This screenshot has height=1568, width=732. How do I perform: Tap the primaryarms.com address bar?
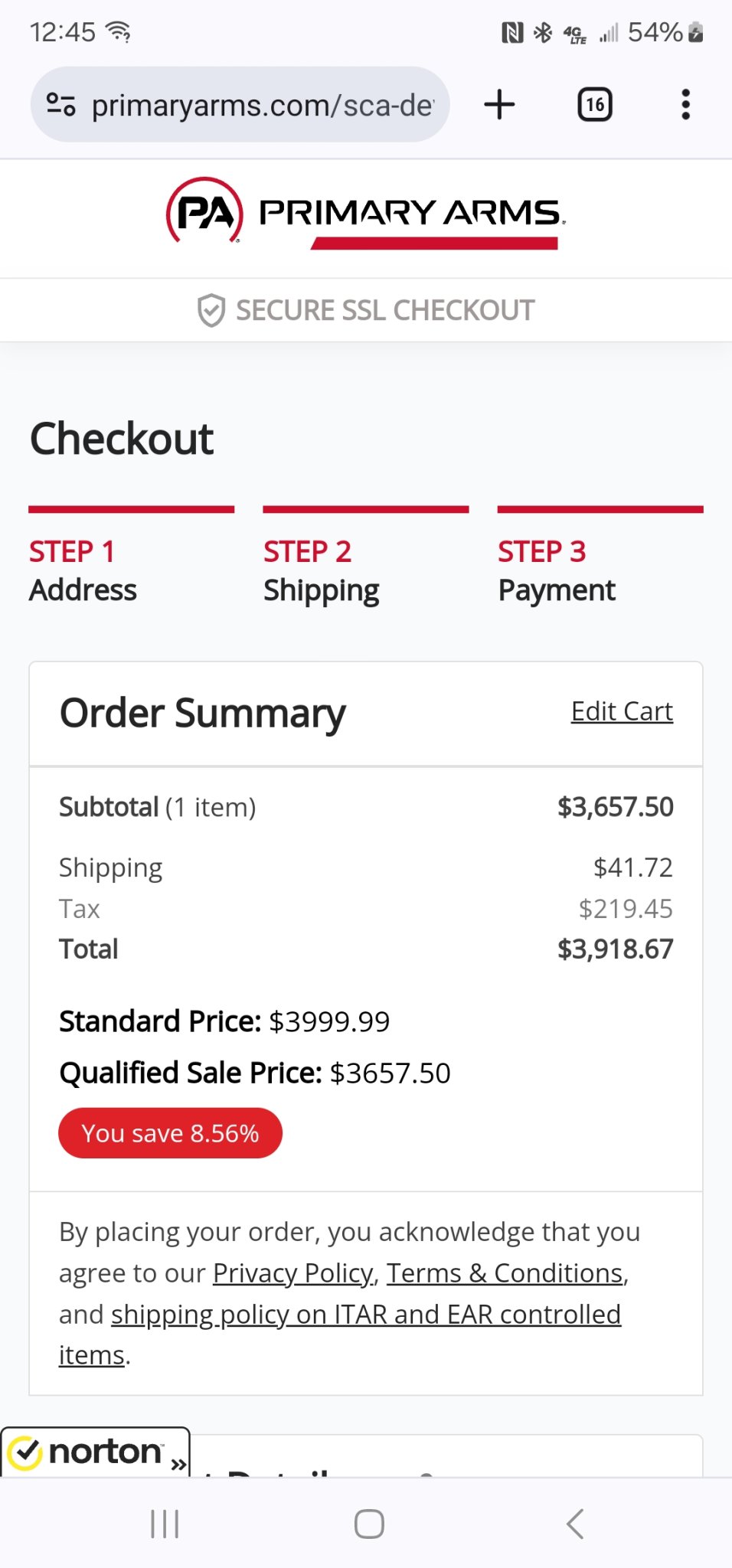pos(262,105)
